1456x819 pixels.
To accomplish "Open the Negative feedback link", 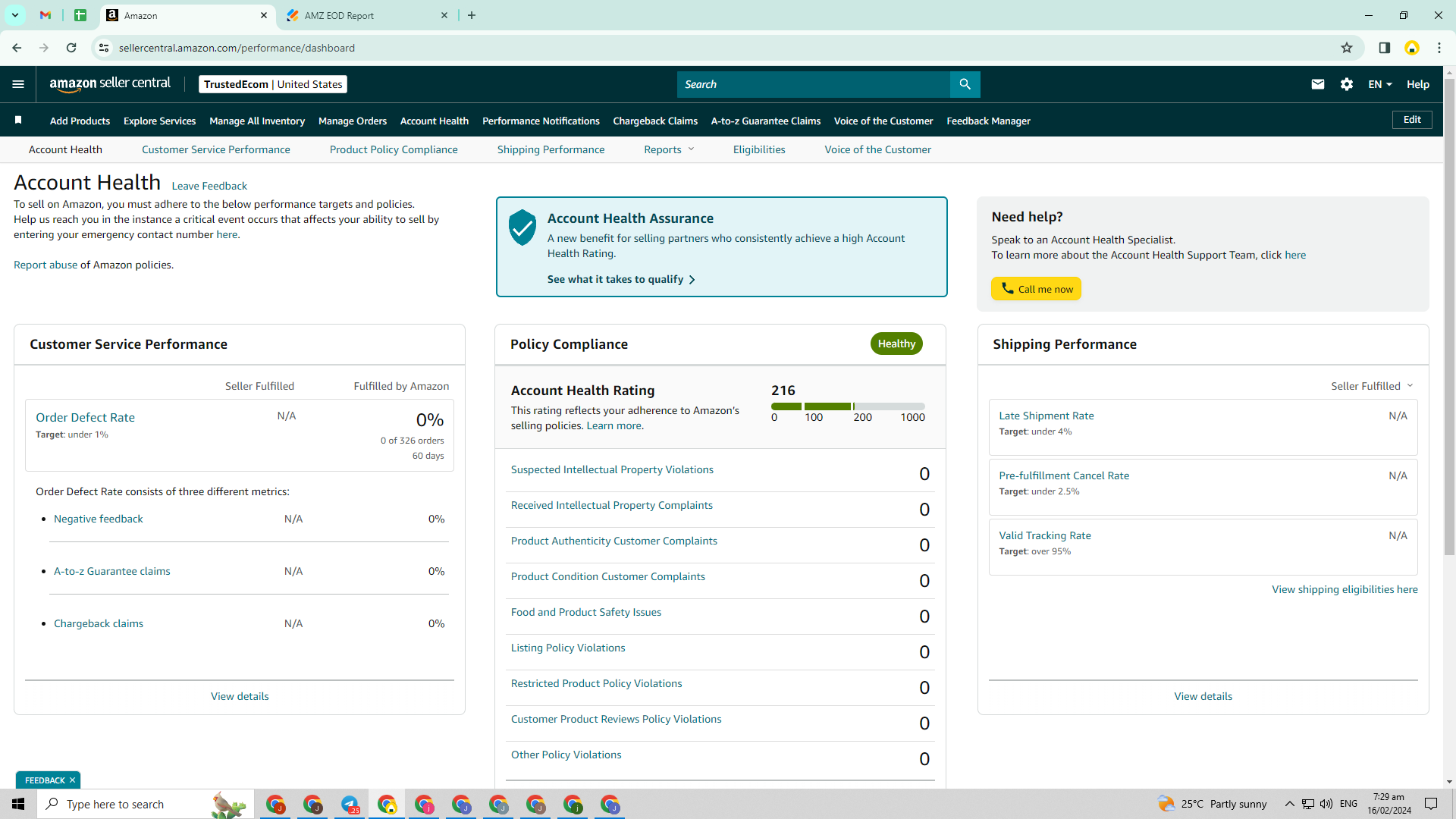I will 99,519.
